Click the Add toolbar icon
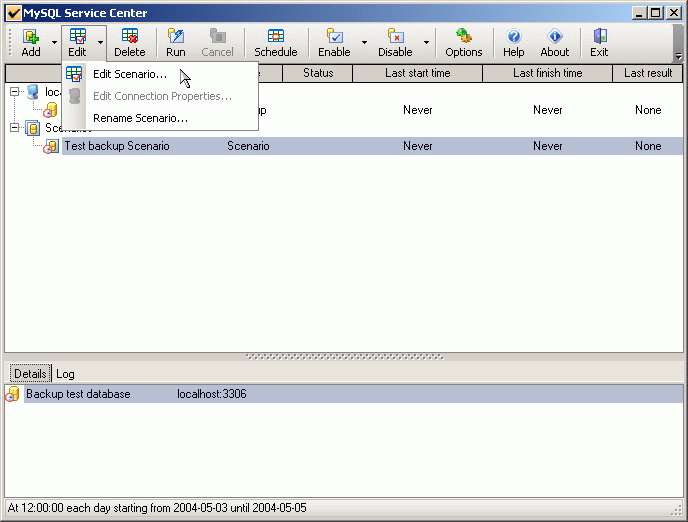The image size is (688, 522). pos(31,43)
